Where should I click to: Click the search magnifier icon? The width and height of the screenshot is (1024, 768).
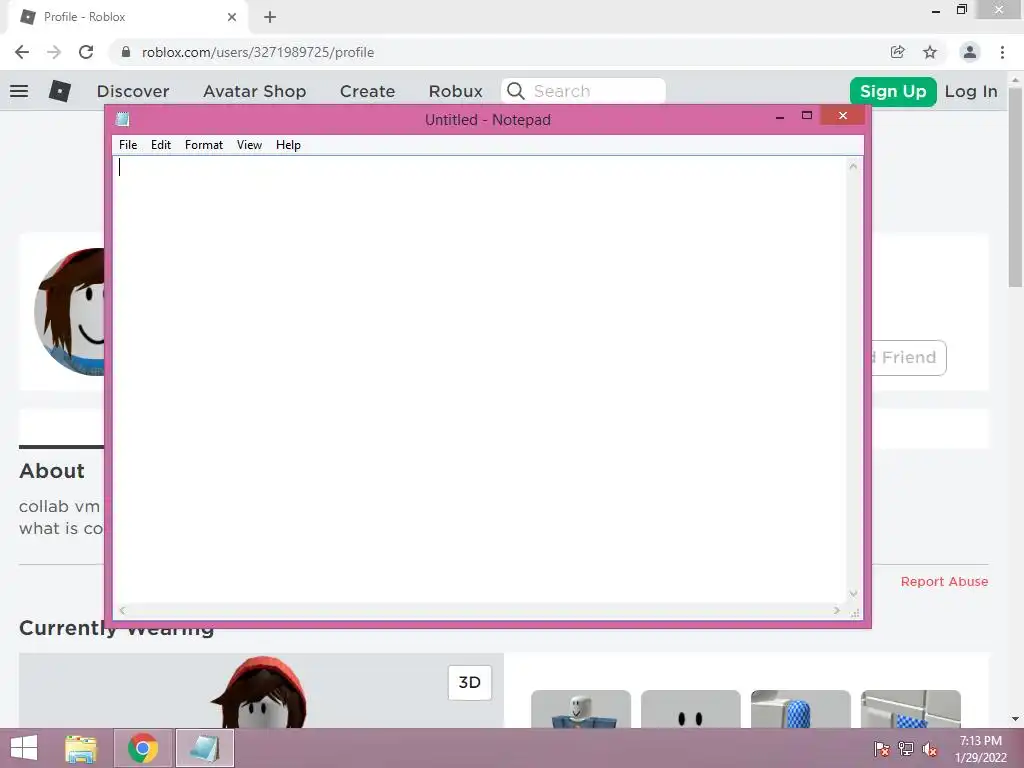tap(515, 91)
